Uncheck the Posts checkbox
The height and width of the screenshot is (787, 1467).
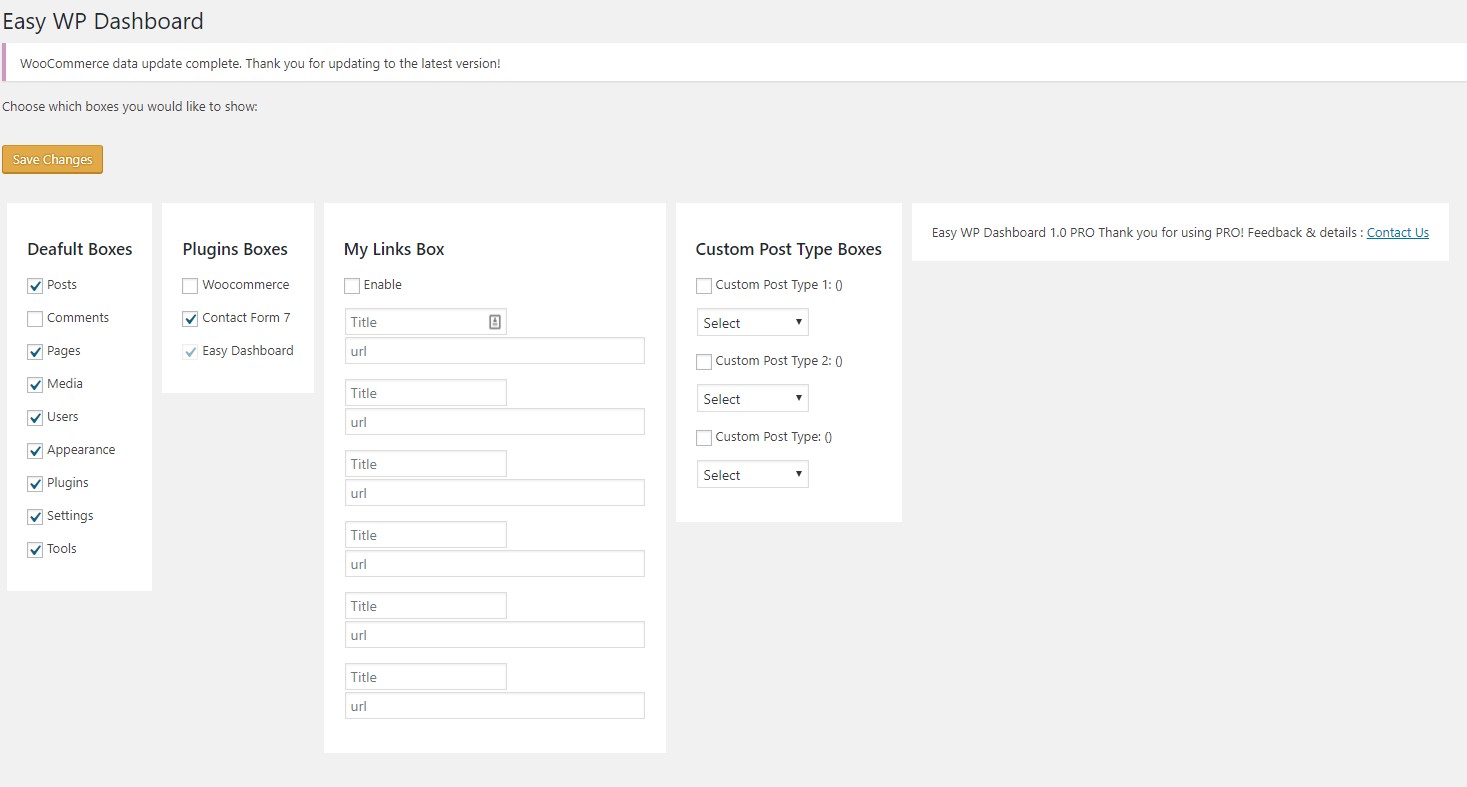click(x=35, y=286)
